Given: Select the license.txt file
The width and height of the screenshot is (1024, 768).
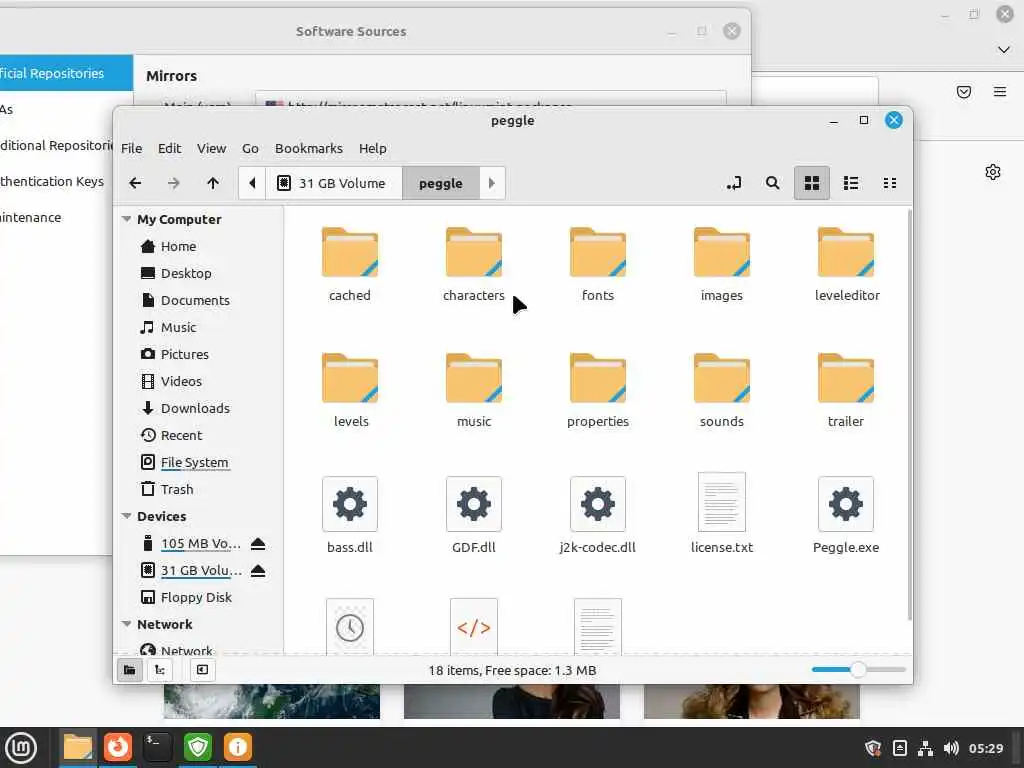Looking at the screenshot, I should coord(722,515).
